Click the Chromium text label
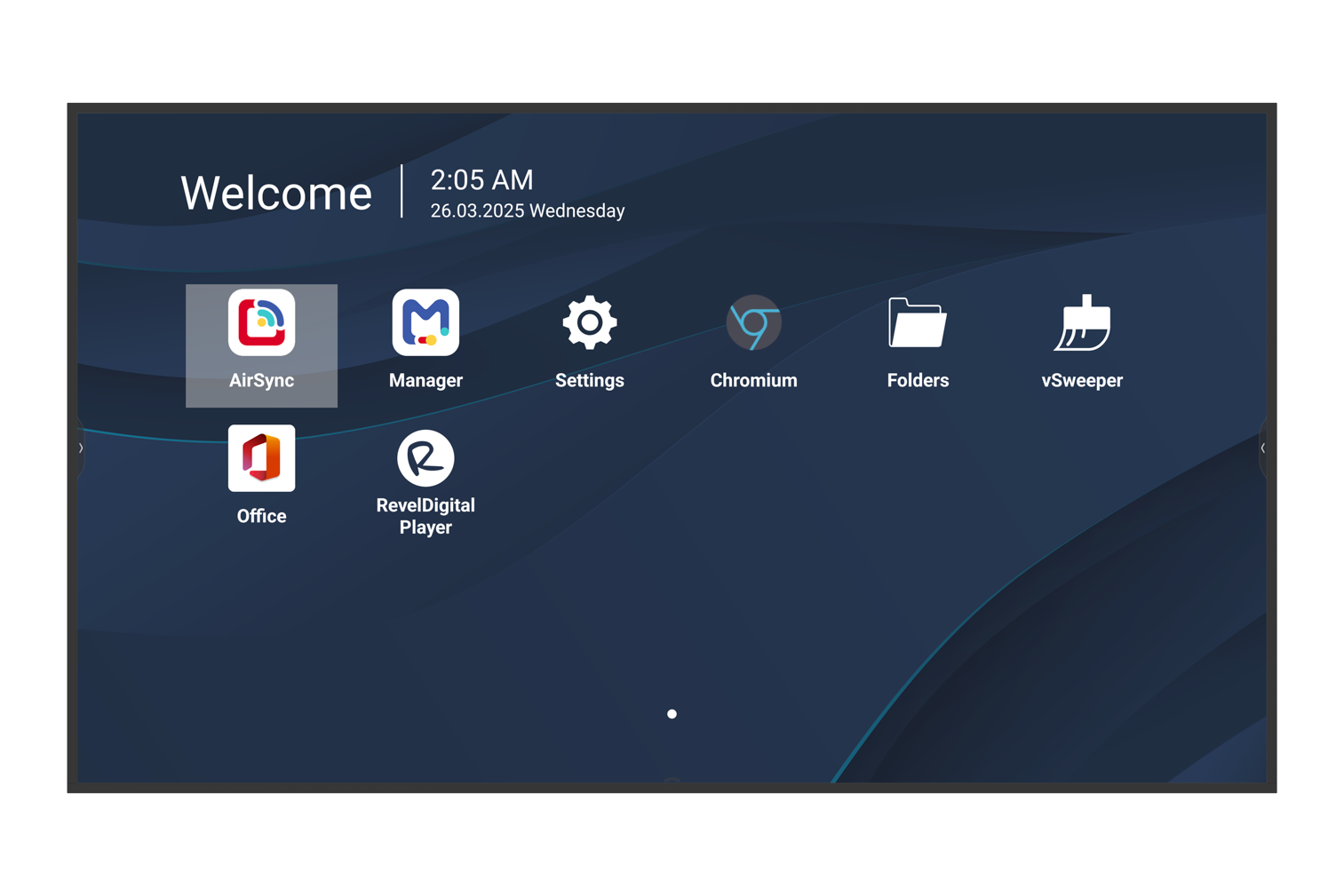This screenshot has width=1344, height=896. [753, 381]
